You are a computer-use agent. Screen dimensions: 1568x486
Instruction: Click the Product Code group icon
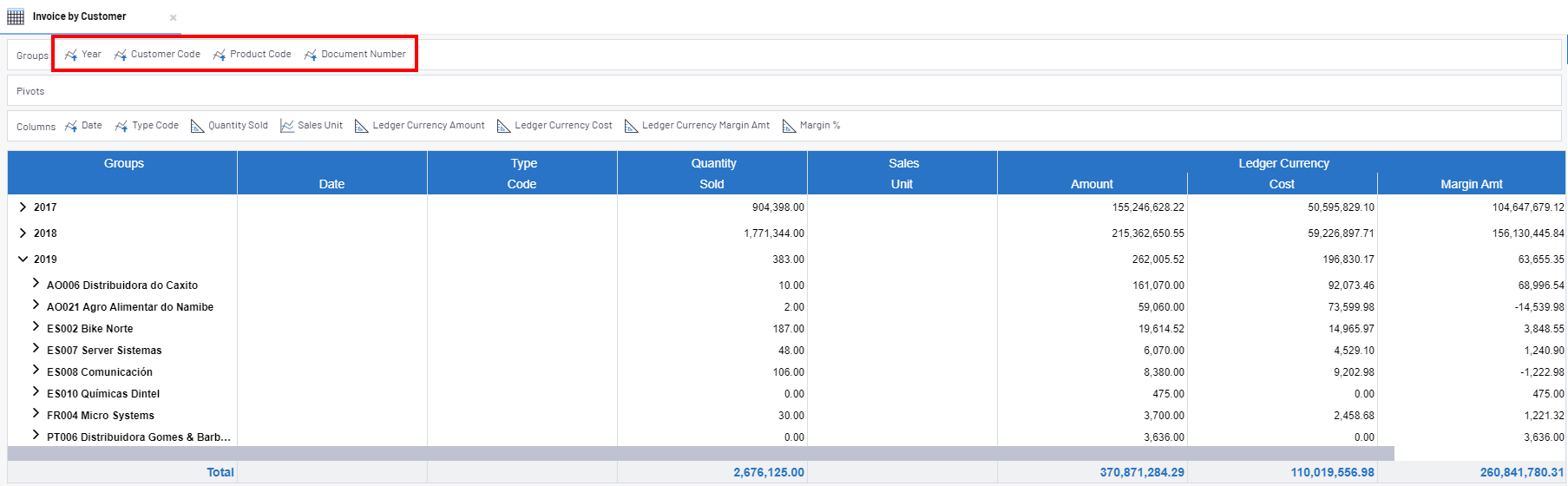point(220,55)
